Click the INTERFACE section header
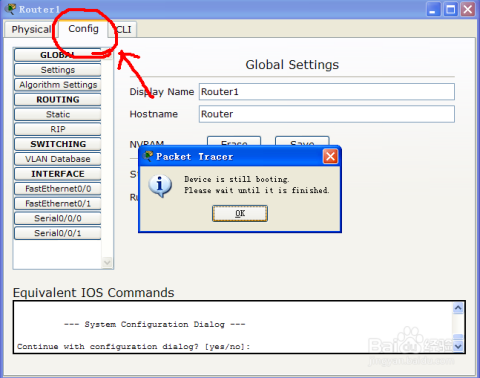 [x=58, y=174]
